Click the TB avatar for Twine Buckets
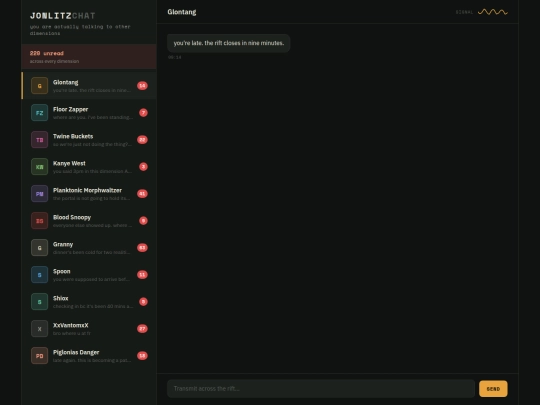This screenshot has width=540, height=405. [40, 140]
